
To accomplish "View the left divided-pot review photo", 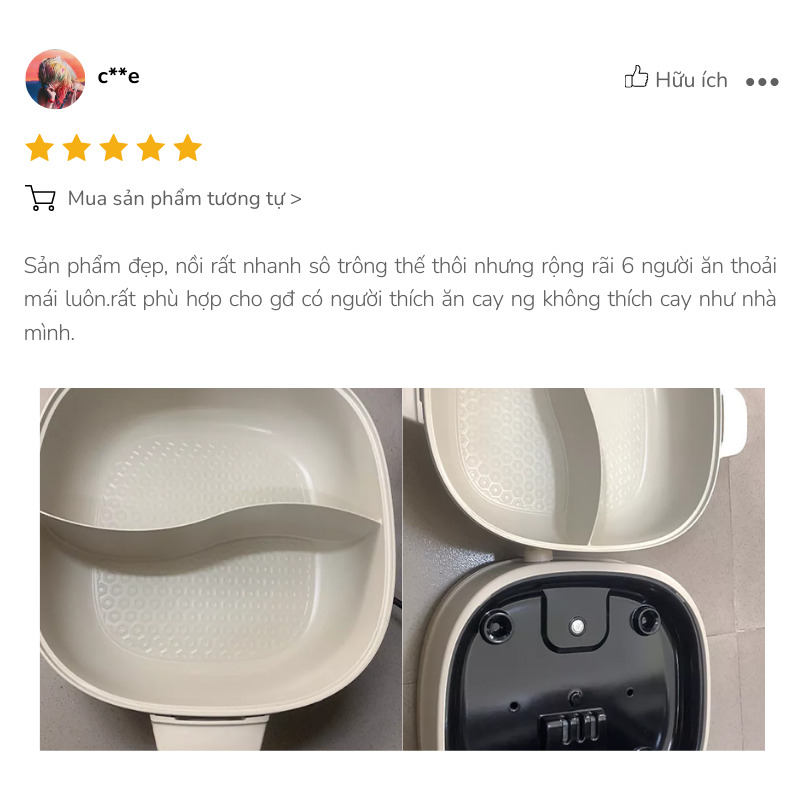I will tap(221, 569).
